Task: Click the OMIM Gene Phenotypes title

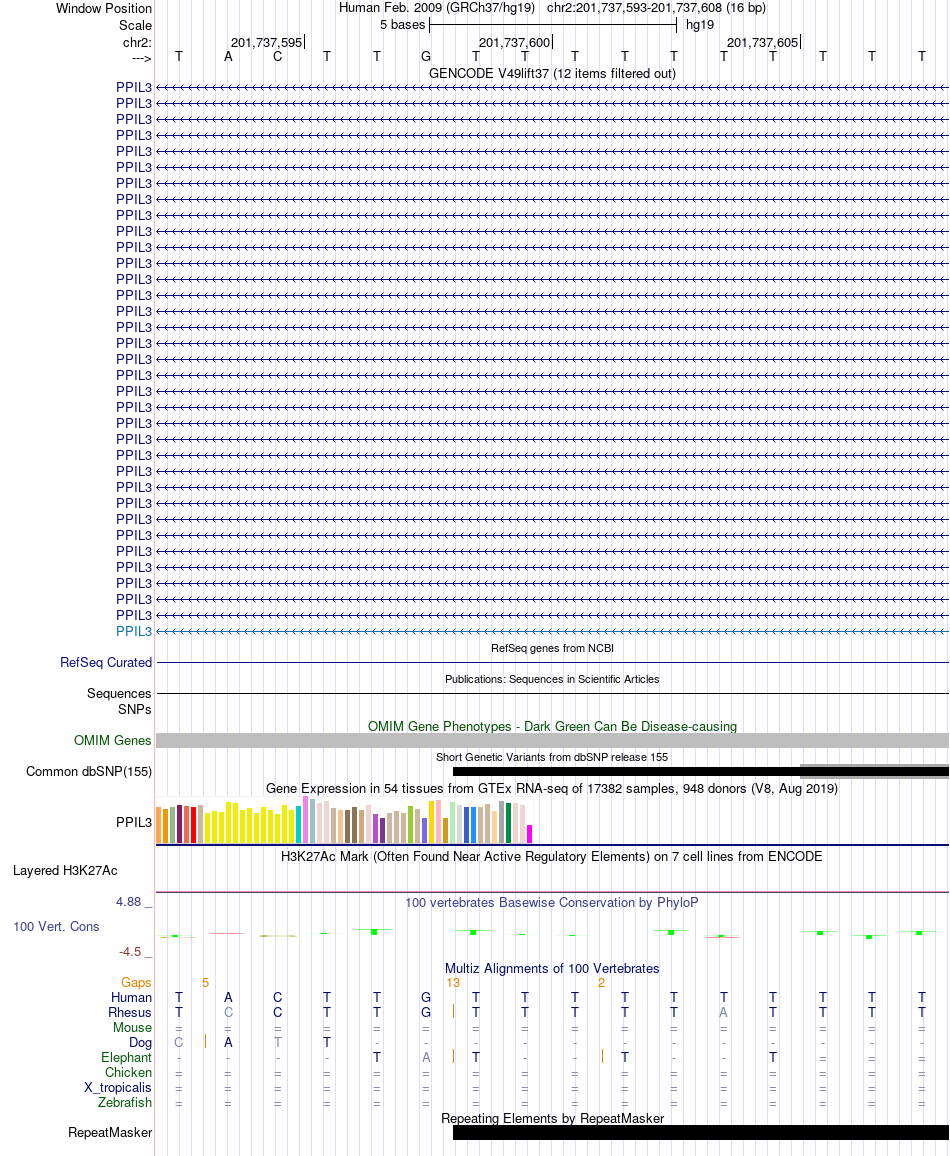Action: coord(552,727)
